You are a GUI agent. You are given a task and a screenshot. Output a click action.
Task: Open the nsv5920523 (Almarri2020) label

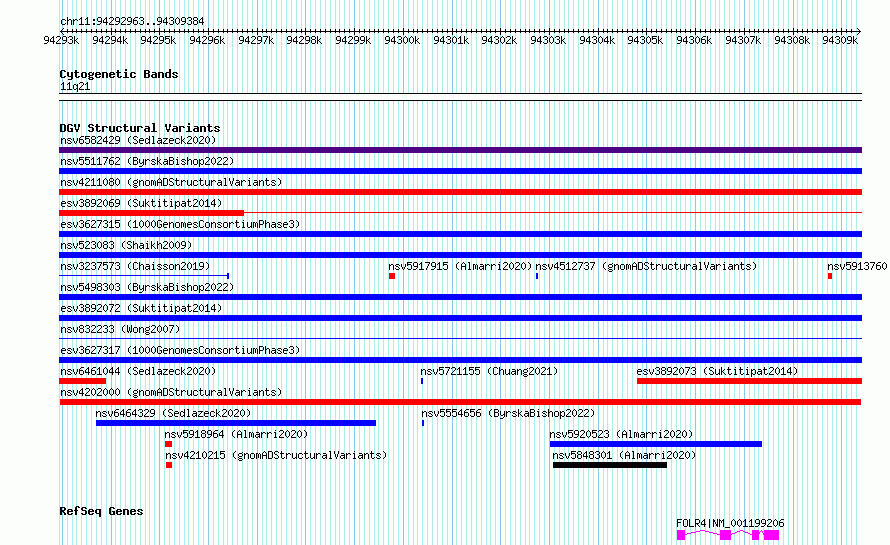click(621, 434)
